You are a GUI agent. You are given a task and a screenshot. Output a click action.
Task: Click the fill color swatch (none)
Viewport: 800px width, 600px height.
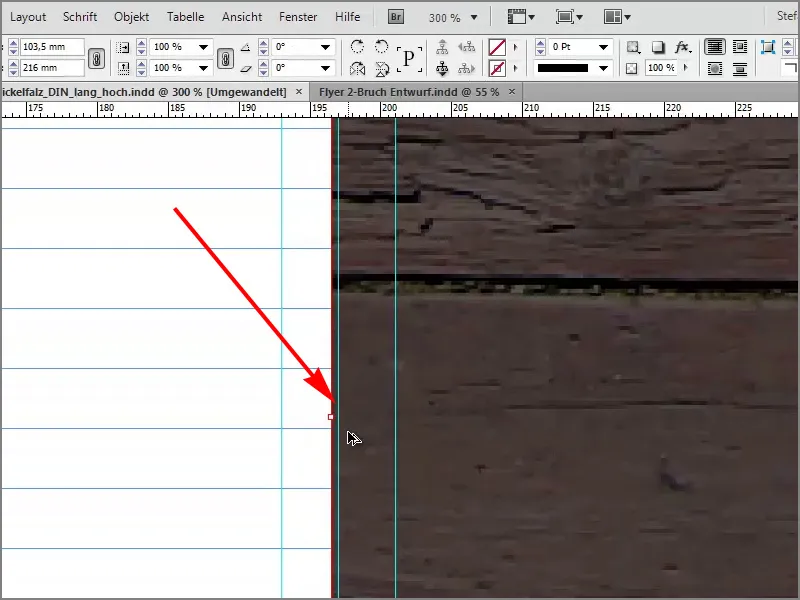click(497, 47)
